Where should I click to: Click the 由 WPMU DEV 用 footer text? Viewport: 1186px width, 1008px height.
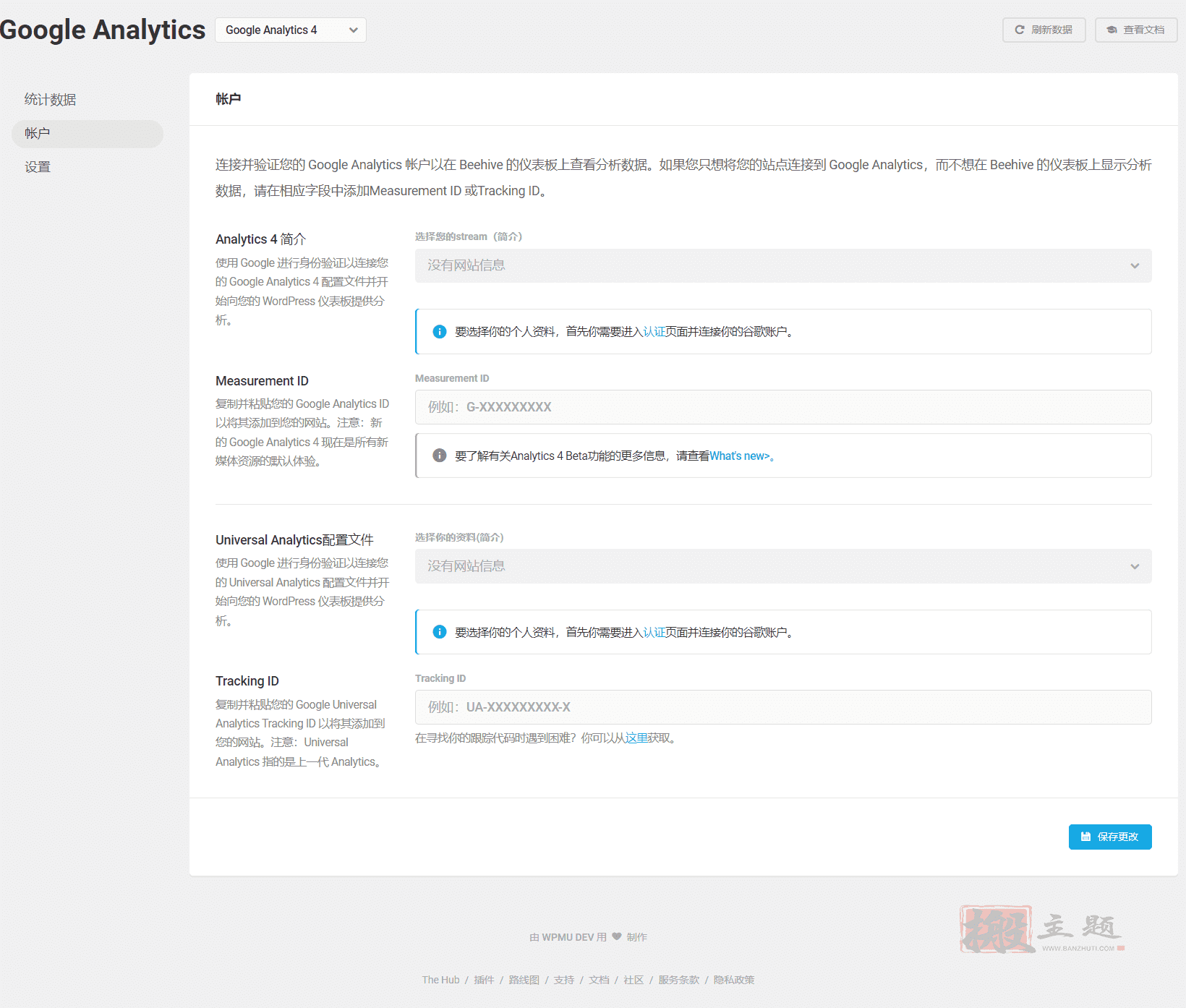568,937
